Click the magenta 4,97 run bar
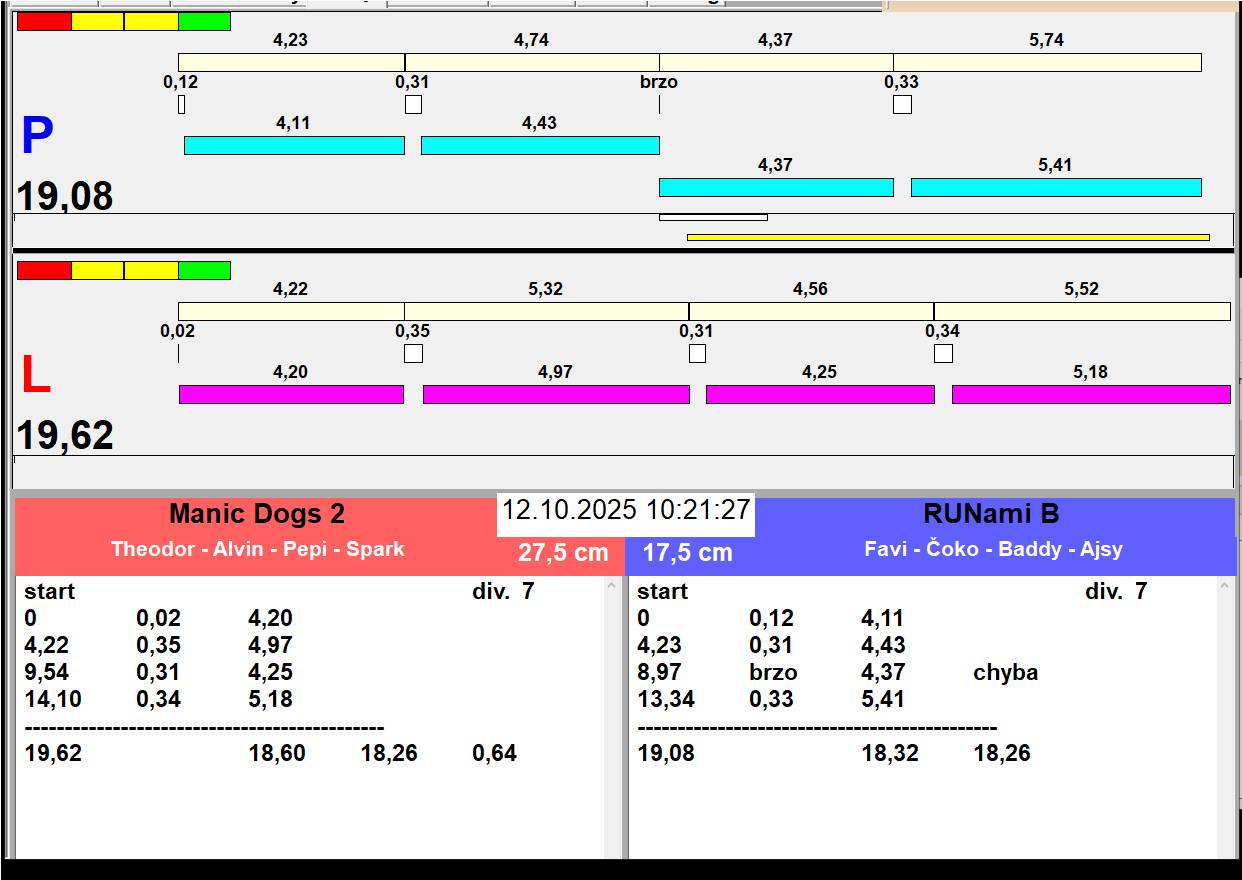Viewport: 1242px width, 880px height. pos(556,394)
